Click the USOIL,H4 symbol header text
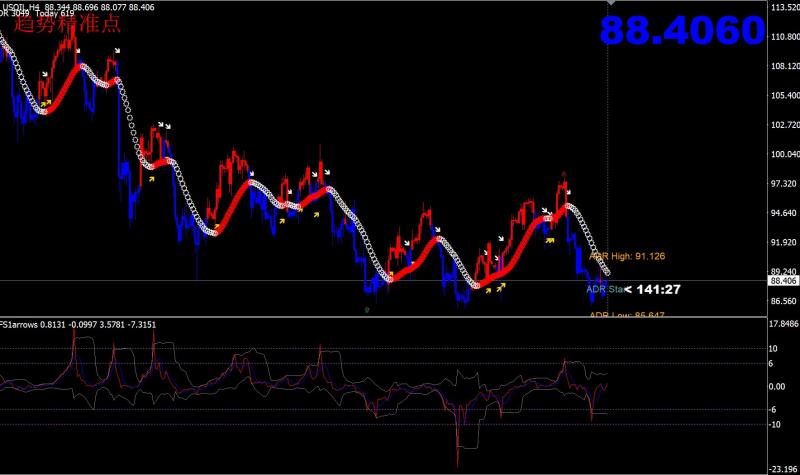Image resolution: width=800 pixels, height=475 pixels. 19,7
